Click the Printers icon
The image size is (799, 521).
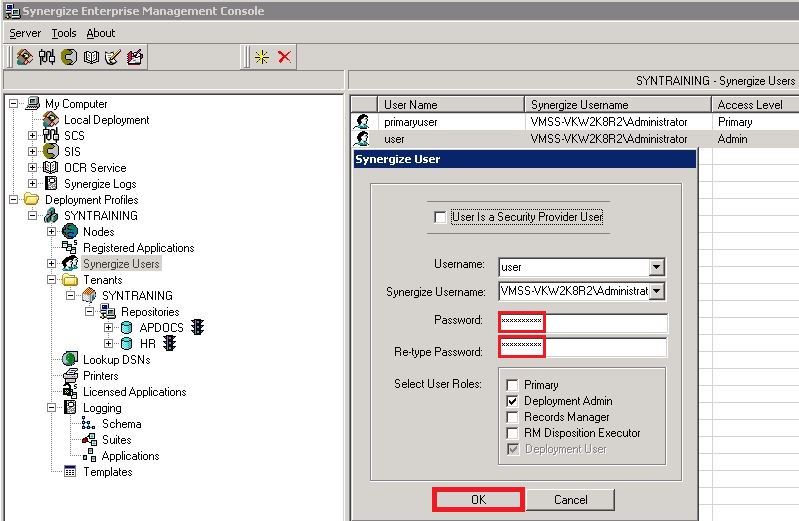point(70,376)
